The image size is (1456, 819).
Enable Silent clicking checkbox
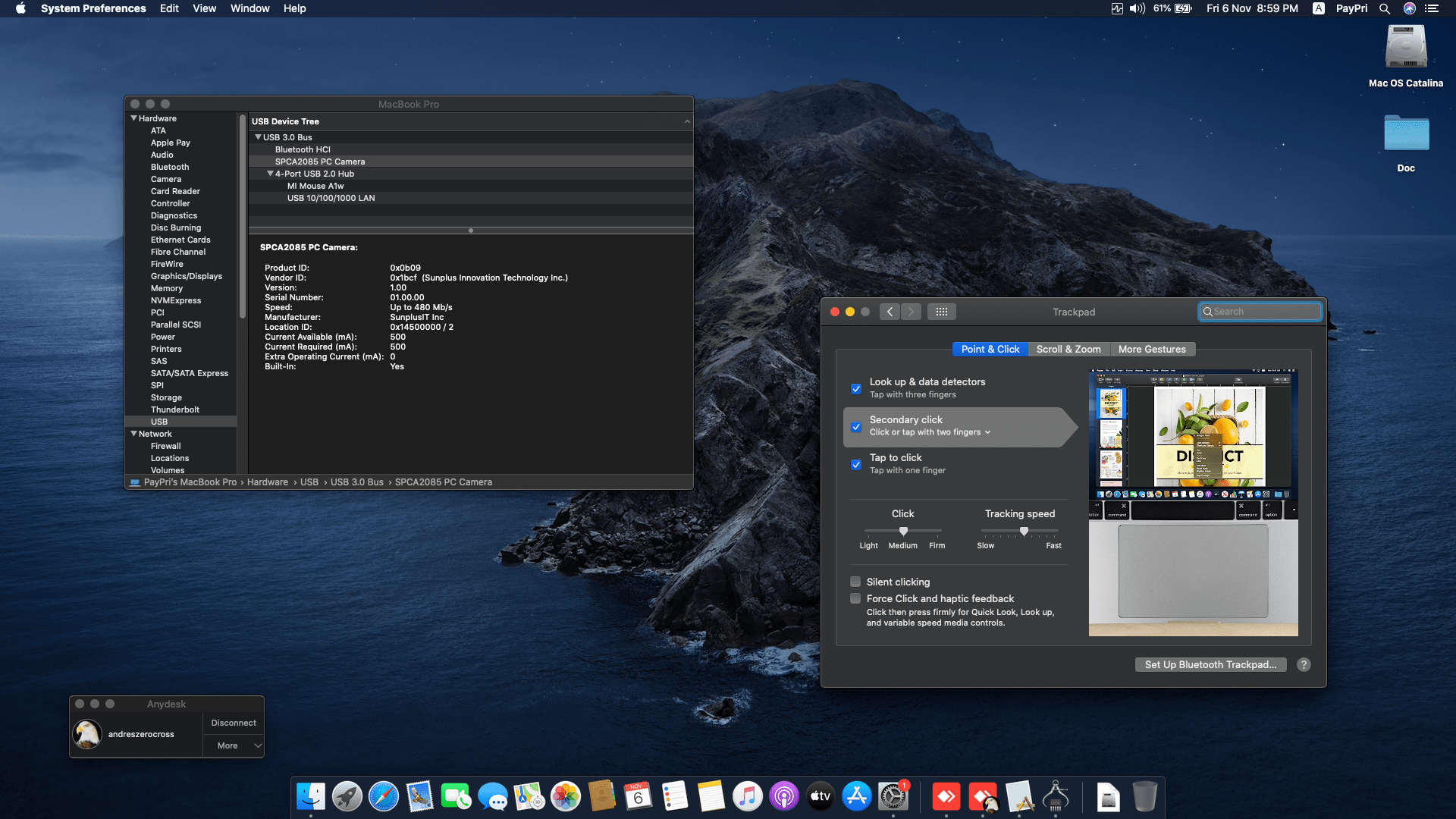[856, 582]
